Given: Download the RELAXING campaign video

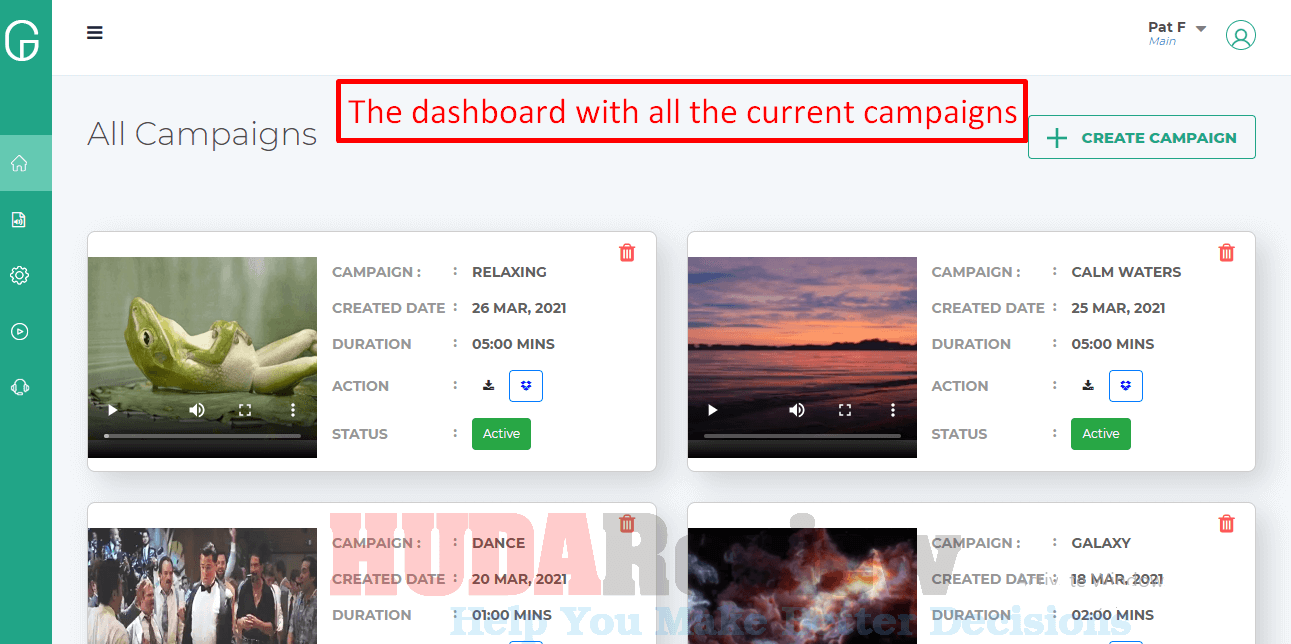Looking at the screenshot, I should pyautogui.click(x=488, y=385).
